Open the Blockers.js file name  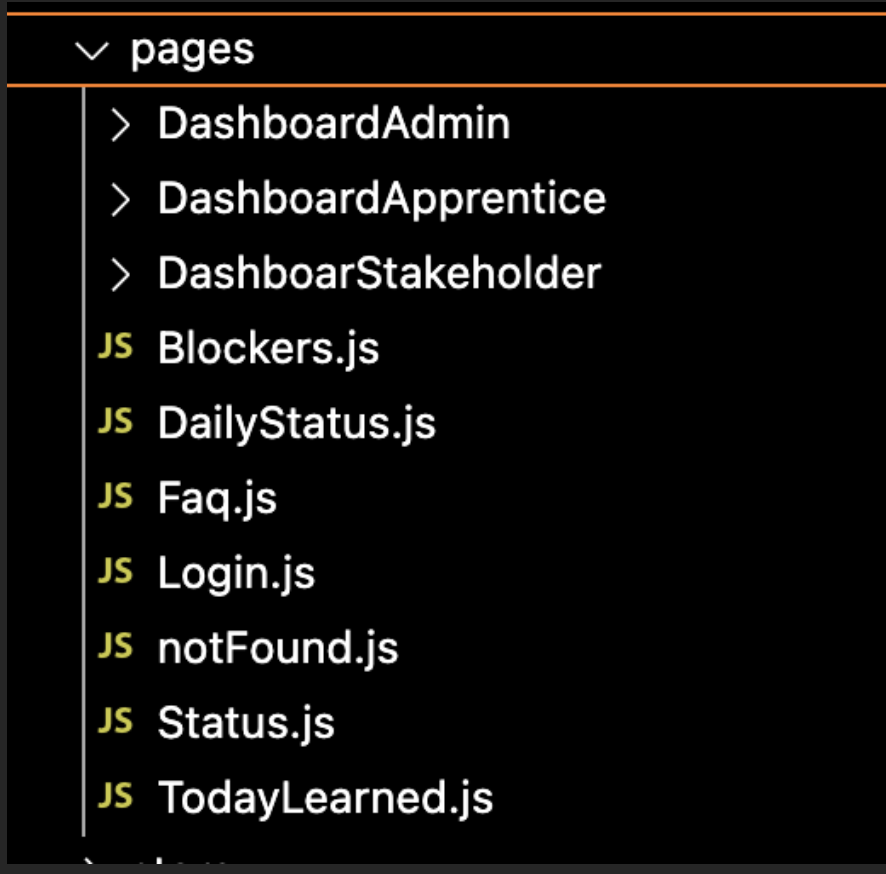click(x=268, y=349)
